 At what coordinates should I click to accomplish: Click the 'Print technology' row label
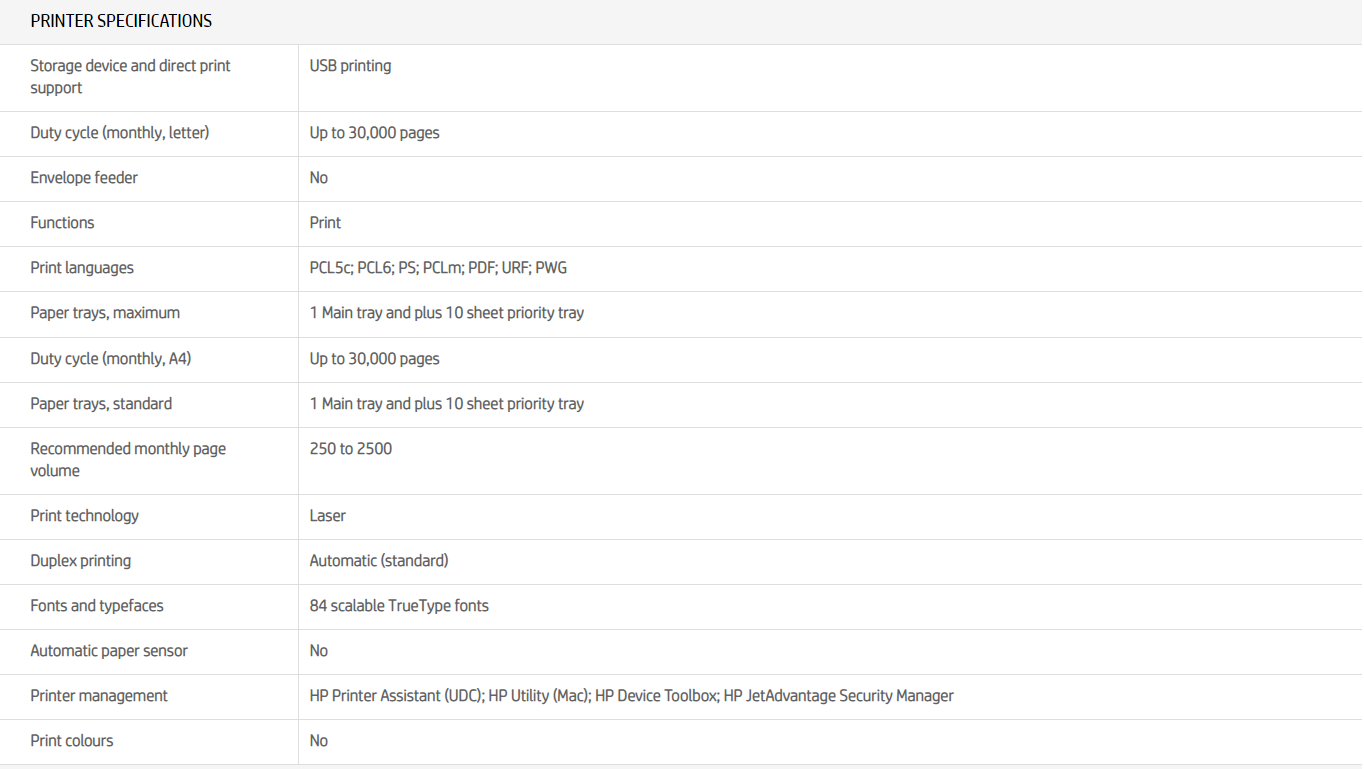point(85,516)
